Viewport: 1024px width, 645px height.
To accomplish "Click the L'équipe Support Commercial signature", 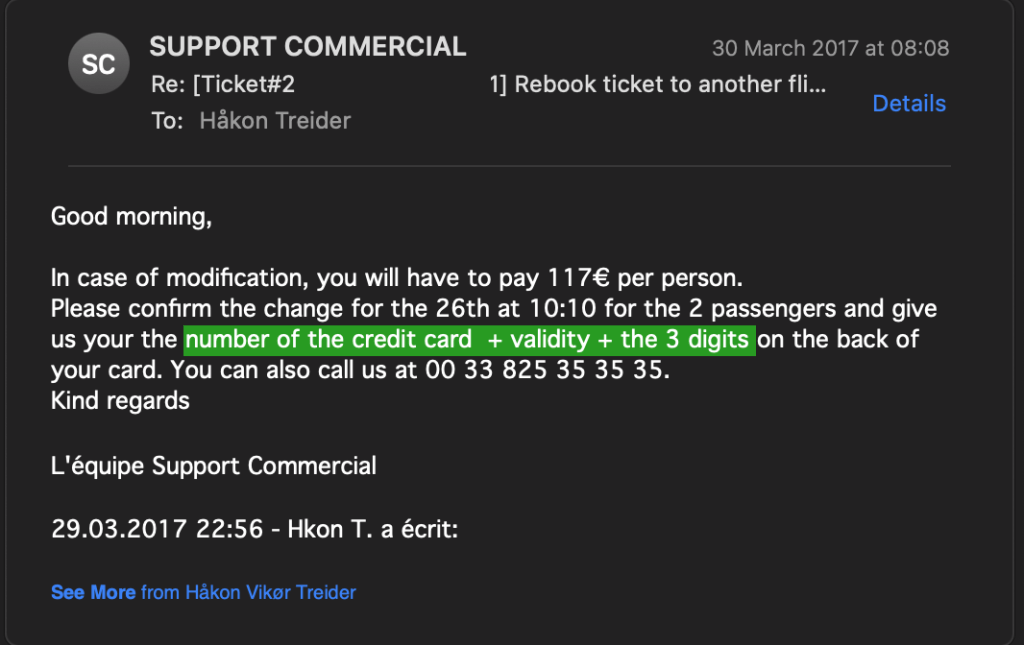I will (214, 465).
